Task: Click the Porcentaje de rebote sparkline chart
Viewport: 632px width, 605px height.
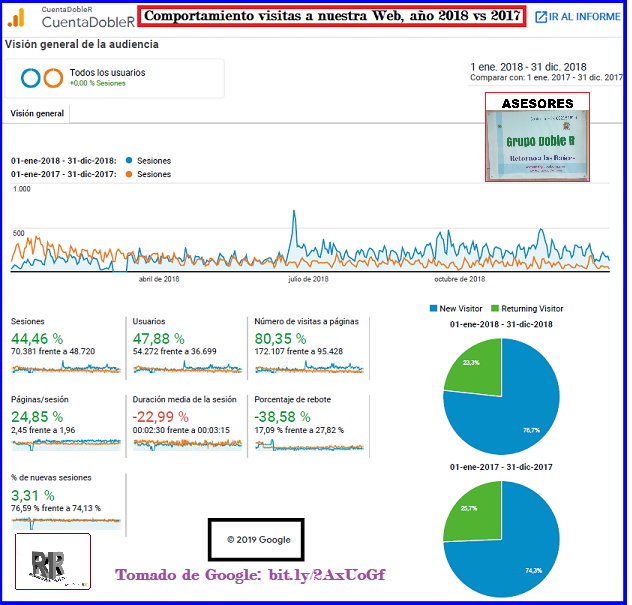Action: (x=310, y=446)
